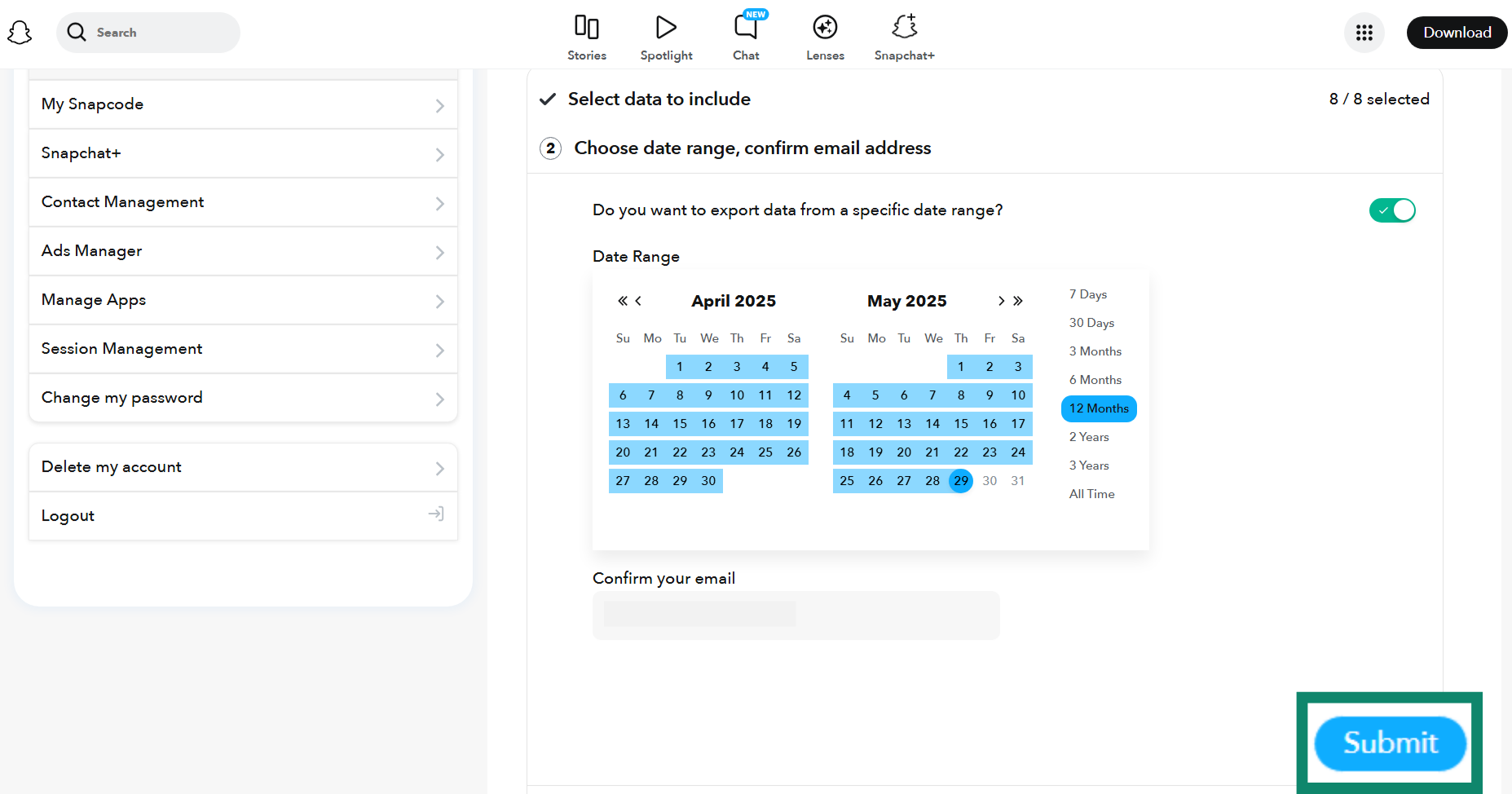The width and height of the screenshot is (1512, 794).
Task: Choose the All Time date range
Action: 1091,493
